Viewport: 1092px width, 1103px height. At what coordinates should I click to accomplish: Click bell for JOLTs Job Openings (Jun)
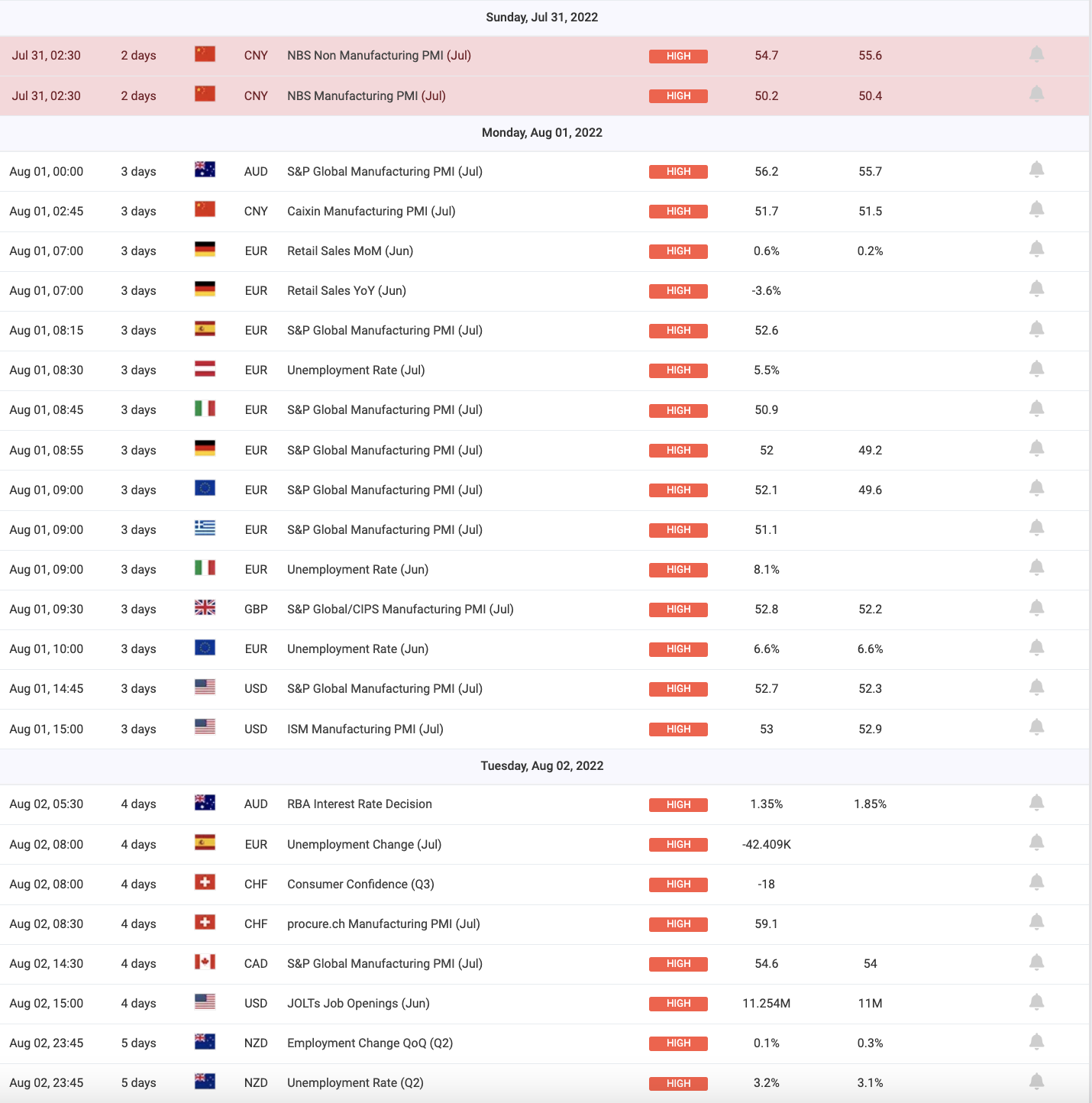(x=1036, y=1002)
